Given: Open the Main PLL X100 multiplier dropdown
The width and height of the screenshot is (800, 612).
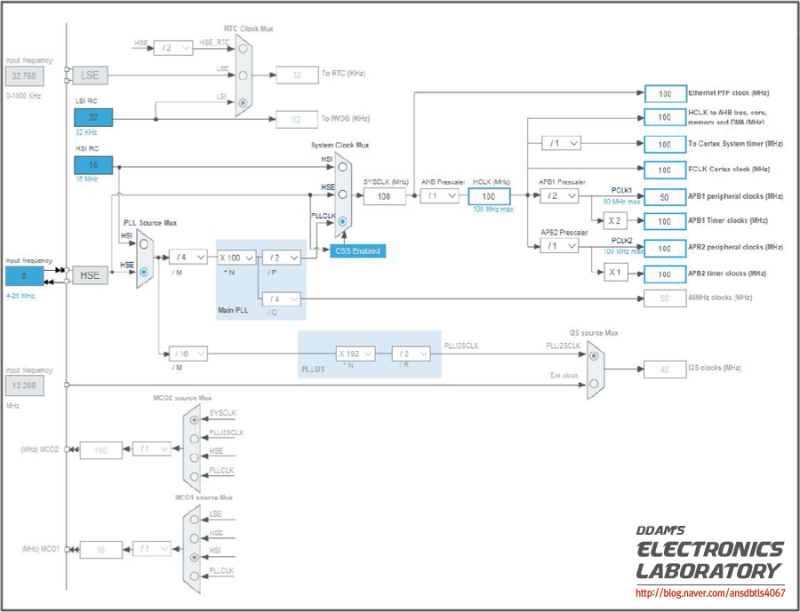Looking at the screenshot, I should point(237,257).
